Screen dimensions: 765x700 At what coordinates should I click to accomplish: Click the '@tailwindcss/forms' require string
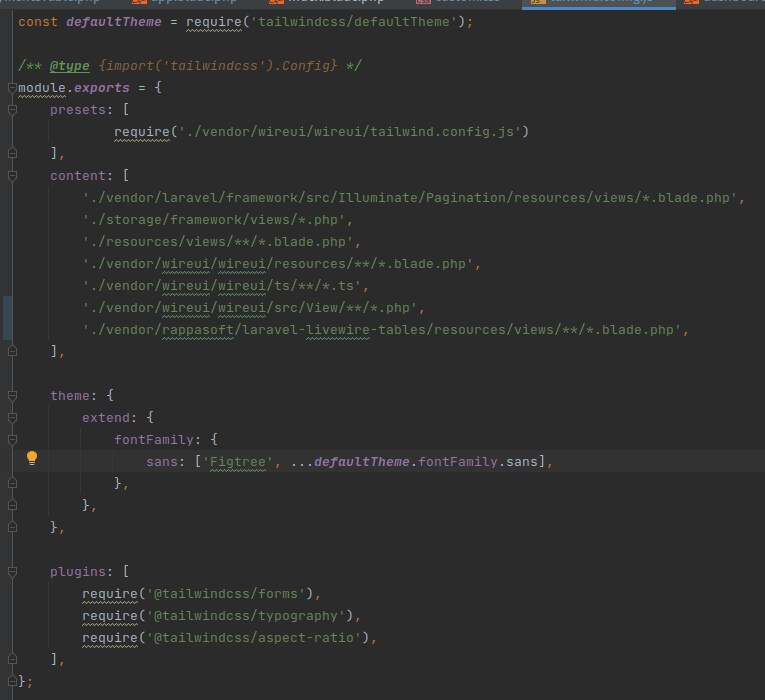226,594
